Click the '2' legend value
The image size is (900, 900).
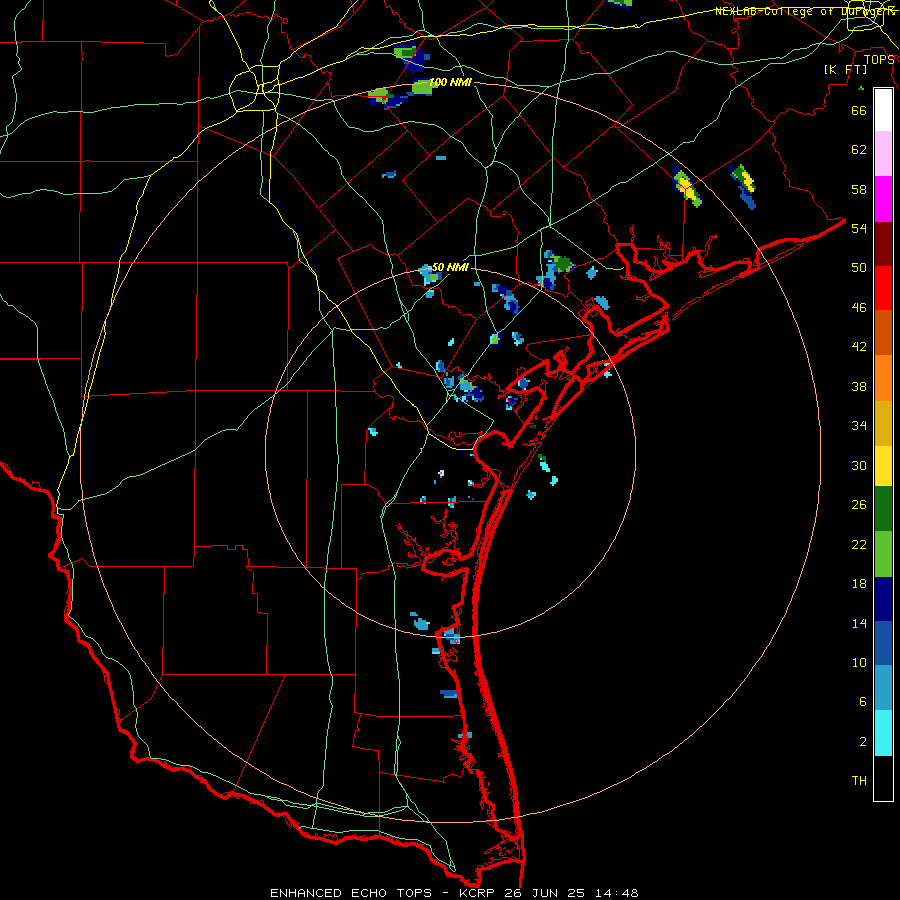862,742
